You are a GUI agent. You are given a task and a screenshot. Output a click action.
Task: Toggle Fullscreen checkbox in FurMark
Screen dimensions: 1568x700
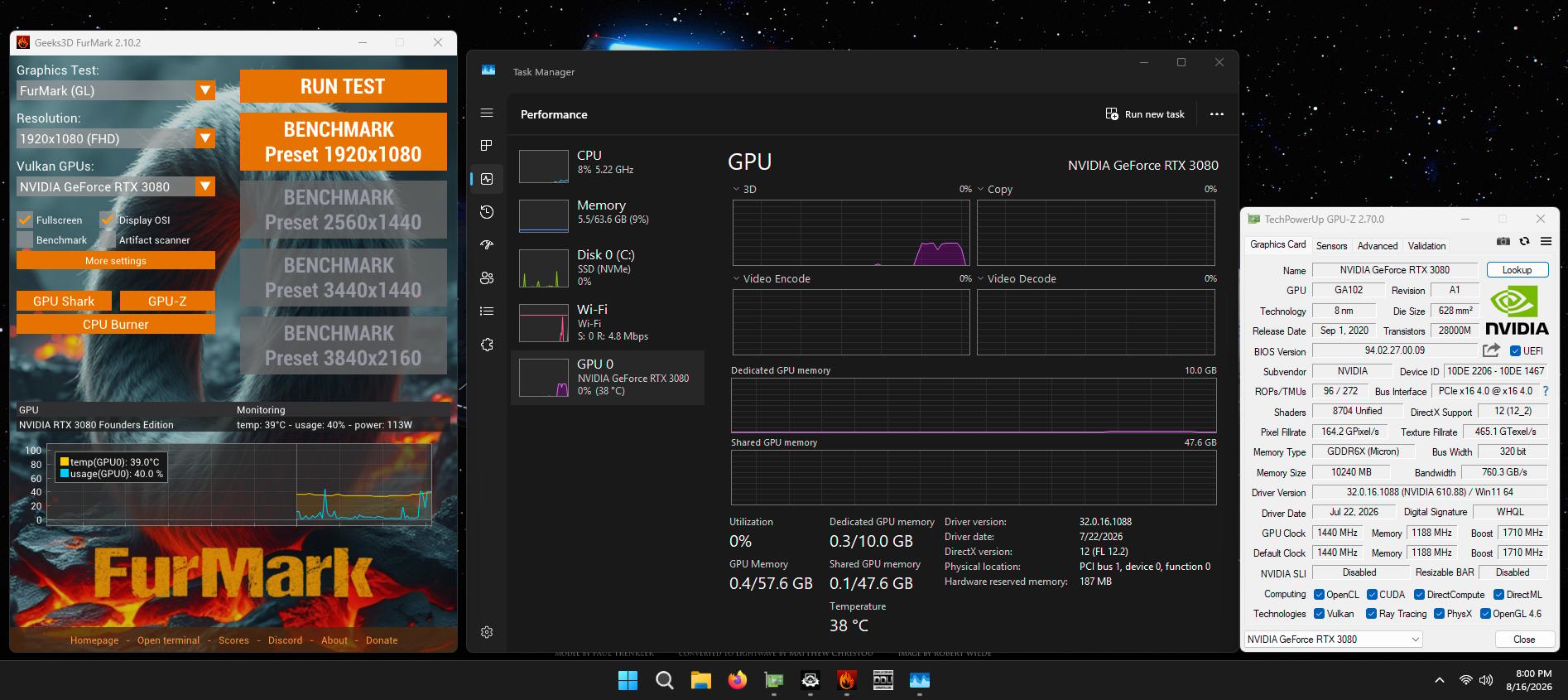pos(25,220)
